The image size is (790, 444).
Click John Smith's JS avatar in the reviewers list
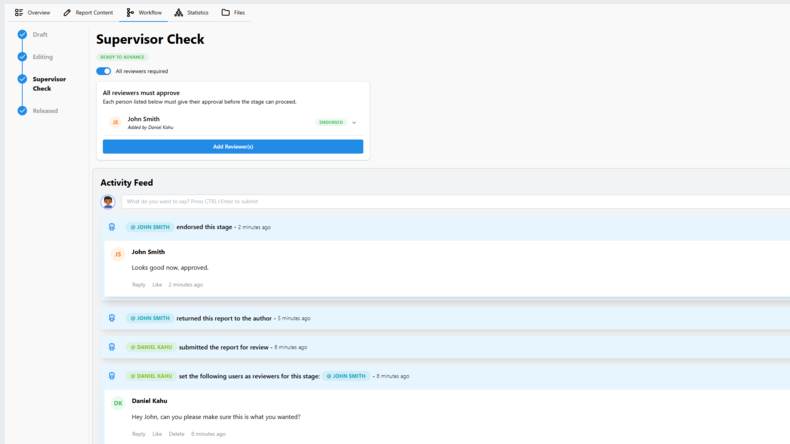click(x=115, y=122)
